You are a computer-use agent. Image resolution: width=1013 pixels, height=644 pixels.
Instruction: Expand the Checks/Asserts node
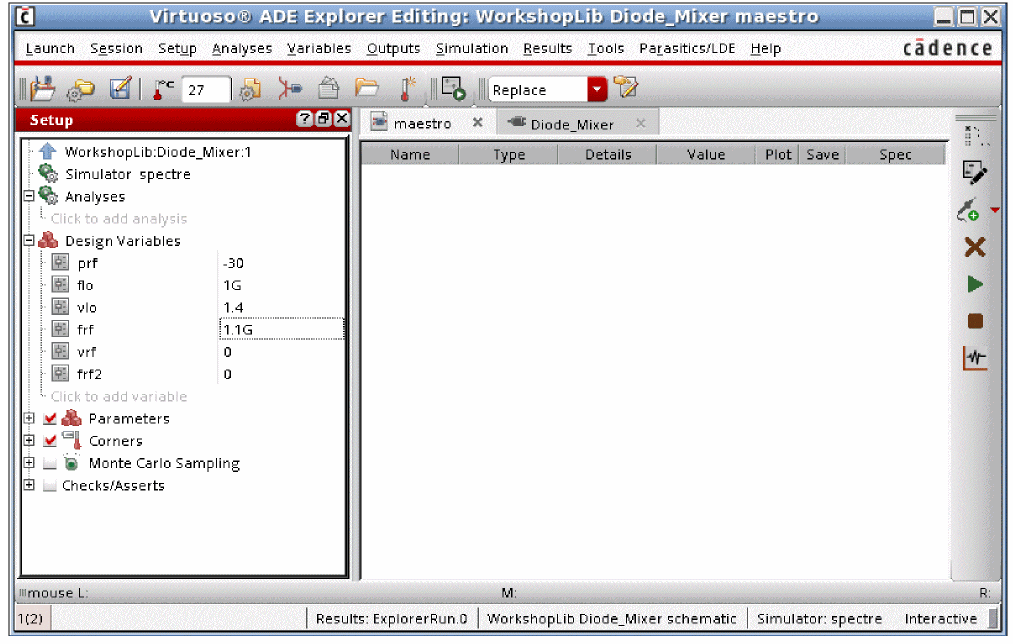pyautogui.click(x=29, y=484)
